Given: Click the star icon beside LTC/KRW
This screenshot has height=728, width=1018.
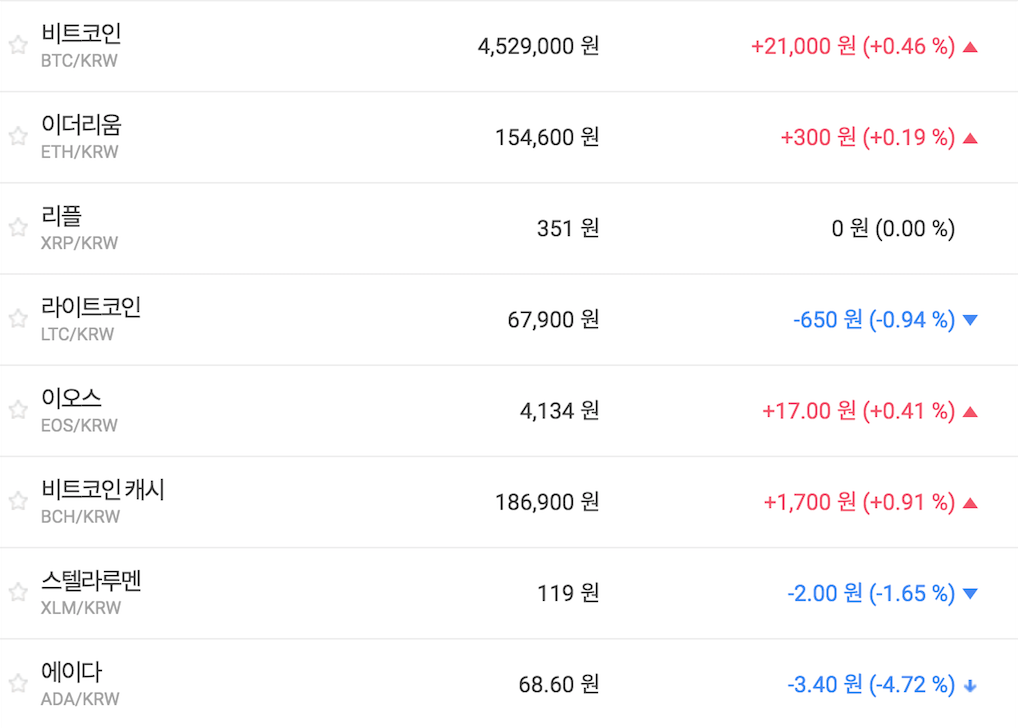Looking at the screenshot, I should tap(18, 318).
